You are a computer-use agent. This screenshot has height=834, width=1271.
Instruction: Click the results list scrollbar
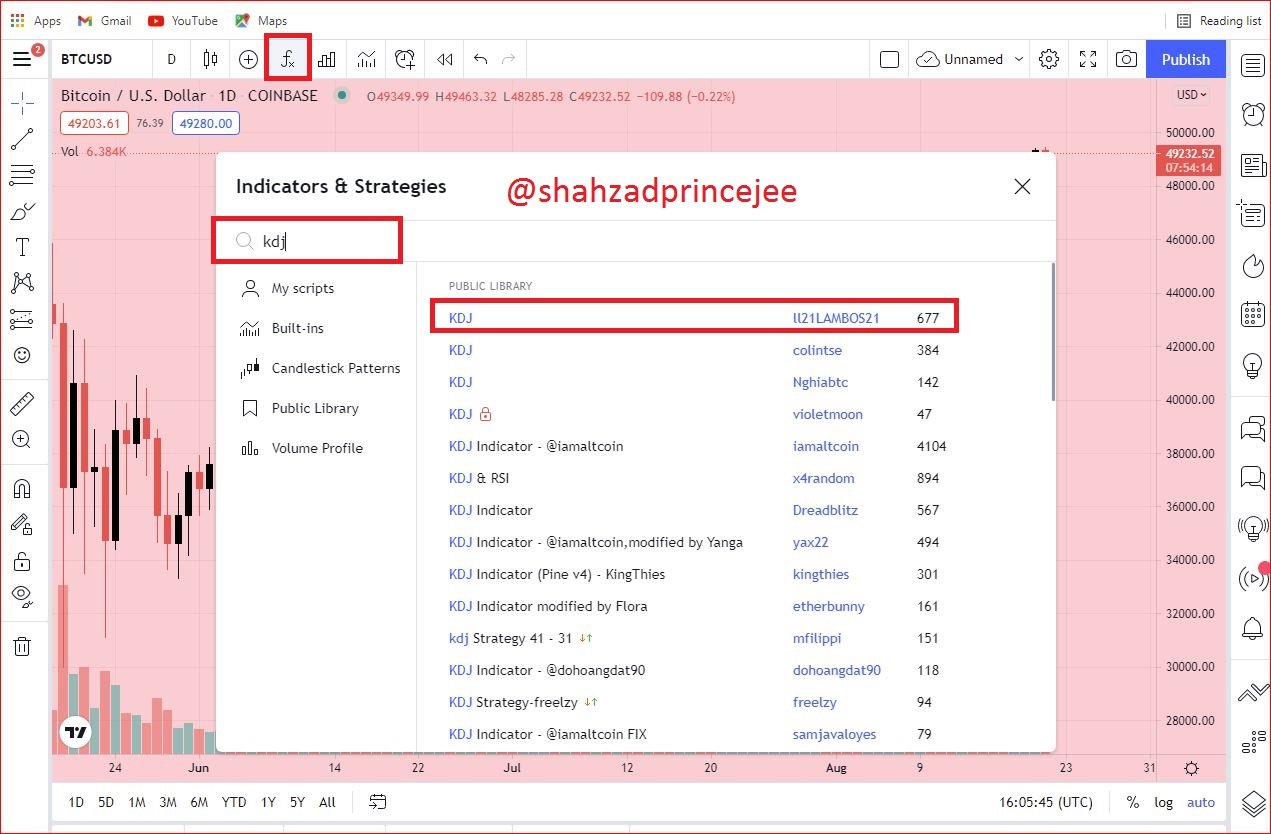pyautogui.click(x=1051, y=332)
